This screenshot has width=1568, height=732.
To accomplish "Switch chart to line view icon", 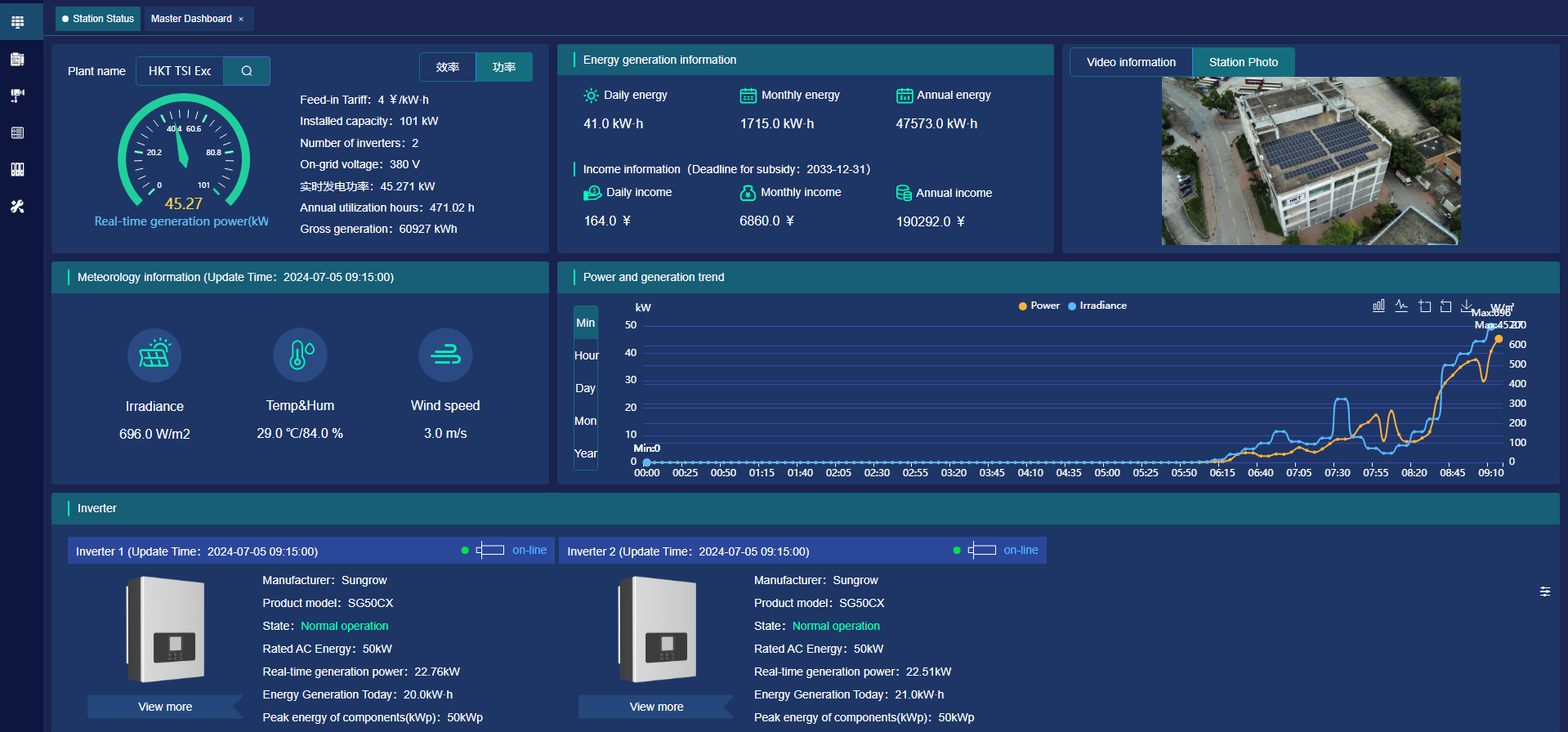I will (1401, 306).
